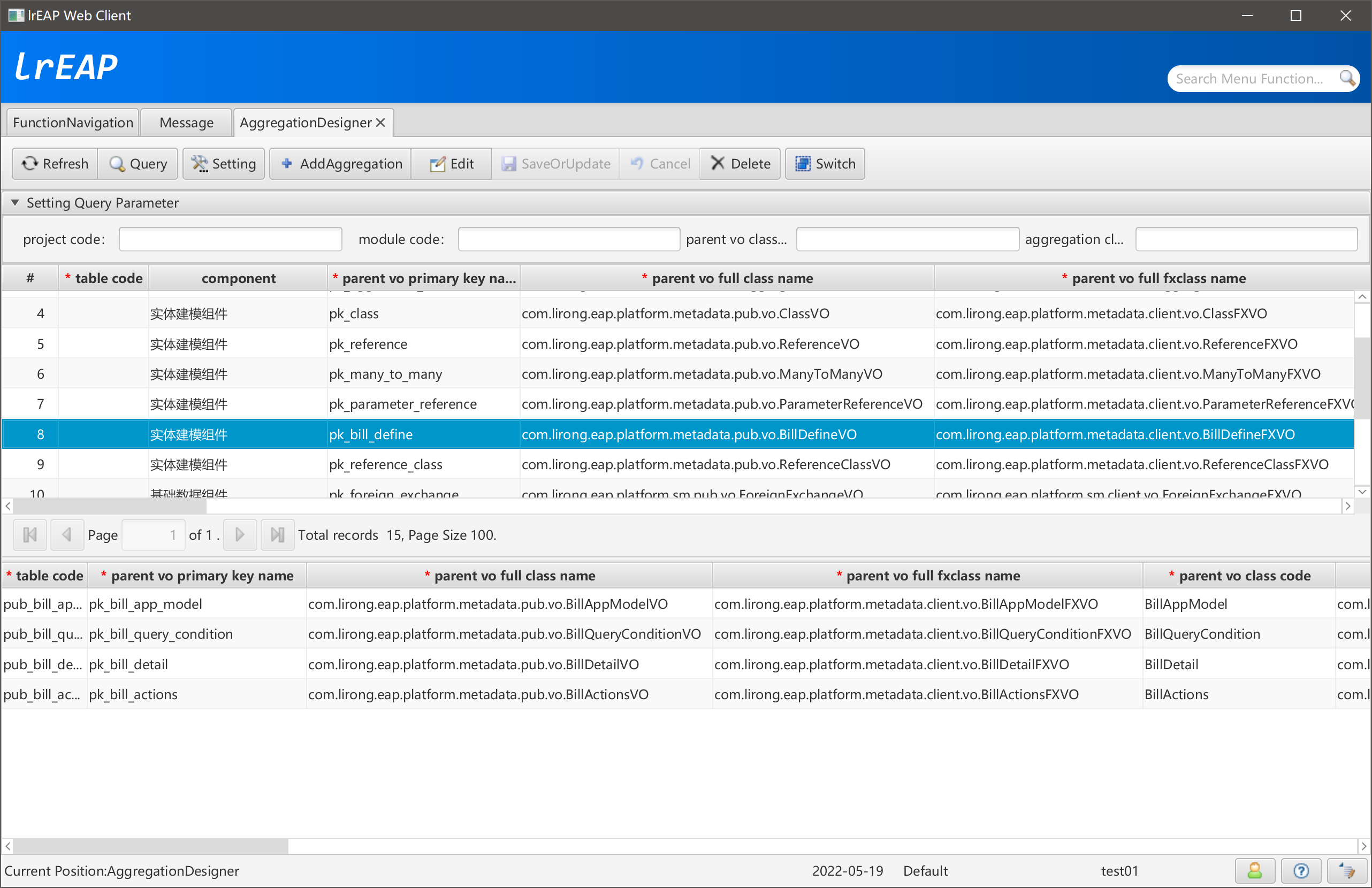Open the help question mark icon

tap(1300, 871)
